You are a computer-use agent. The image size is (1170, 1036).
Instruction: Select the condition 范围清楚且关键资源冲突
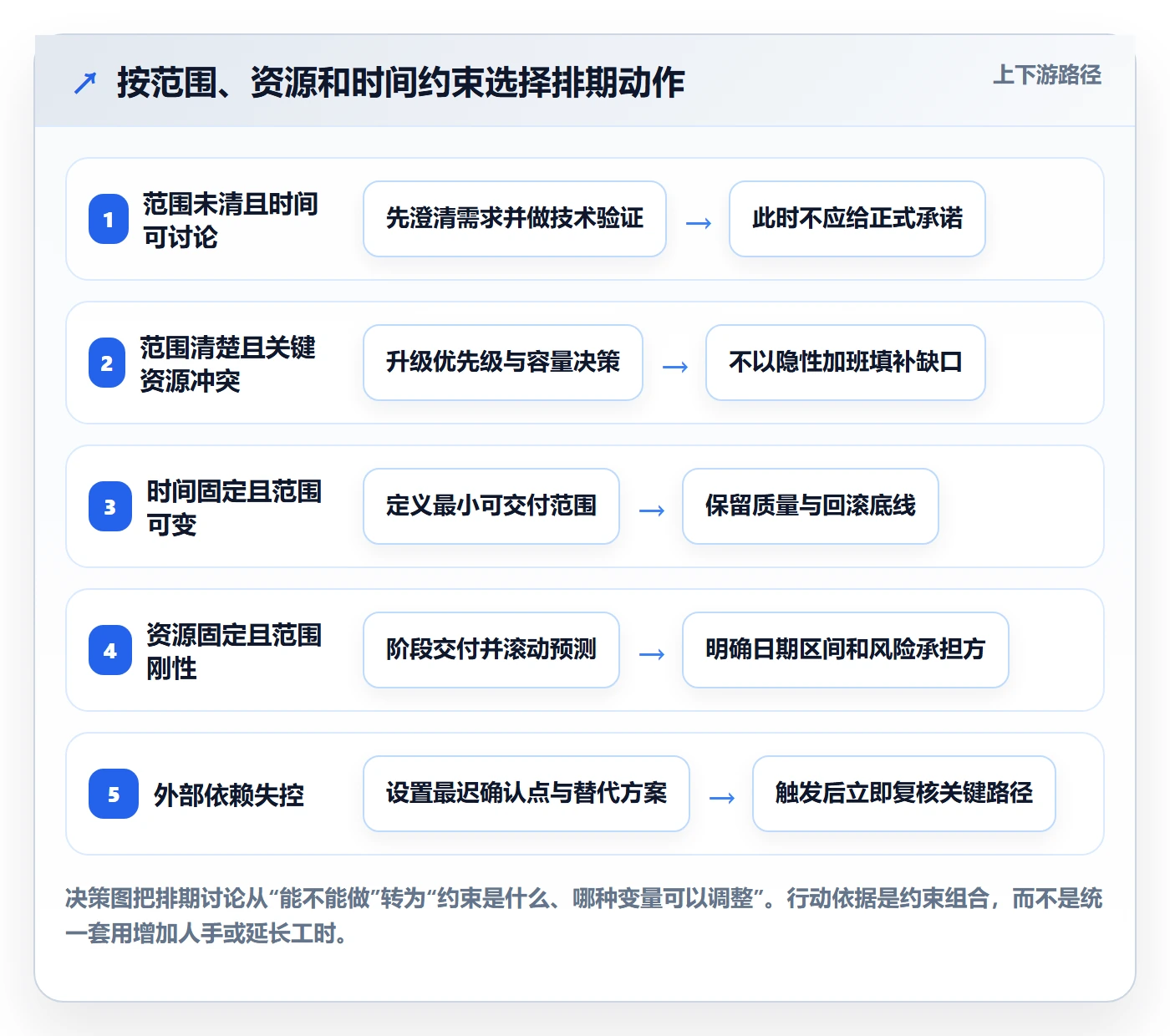pyautogui.click(x=227, y=363)
